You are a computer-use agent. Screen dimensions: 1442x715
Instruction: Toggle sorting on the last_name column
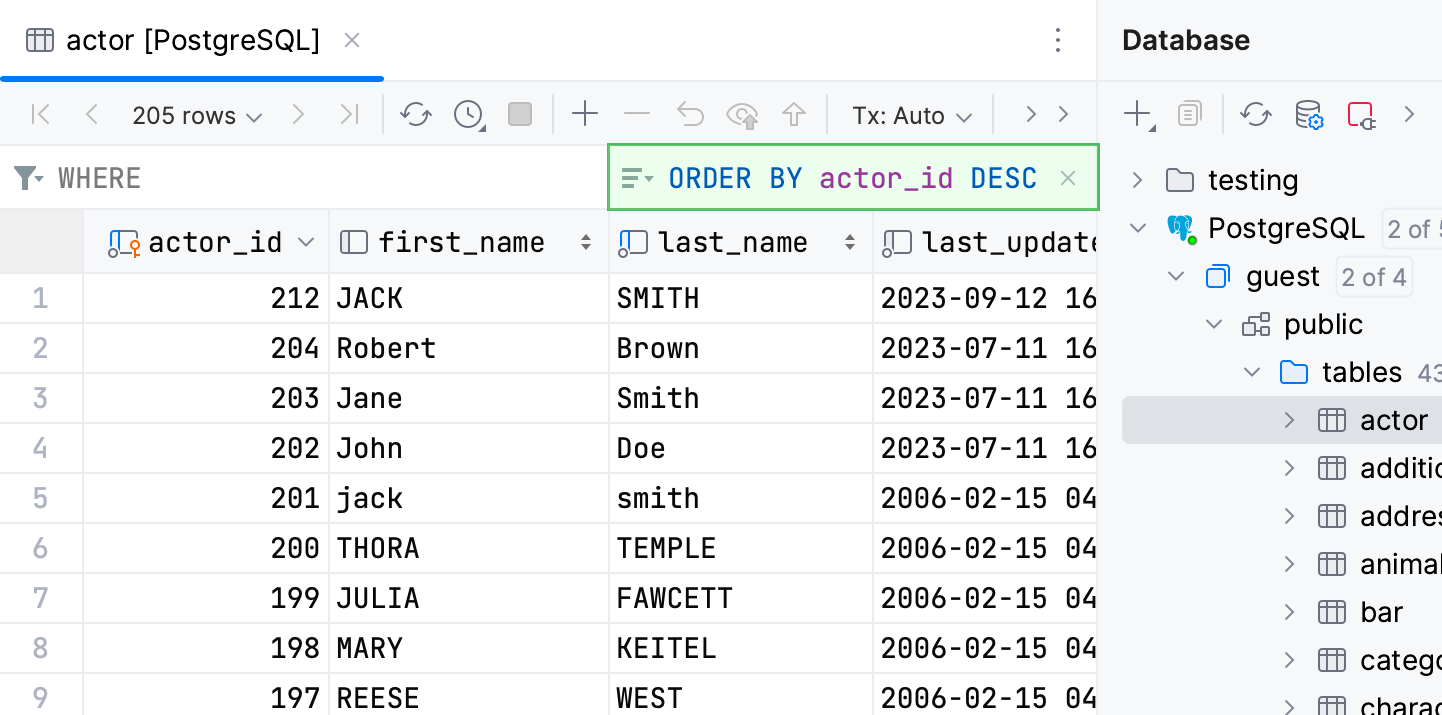click(x=849, y=241)
